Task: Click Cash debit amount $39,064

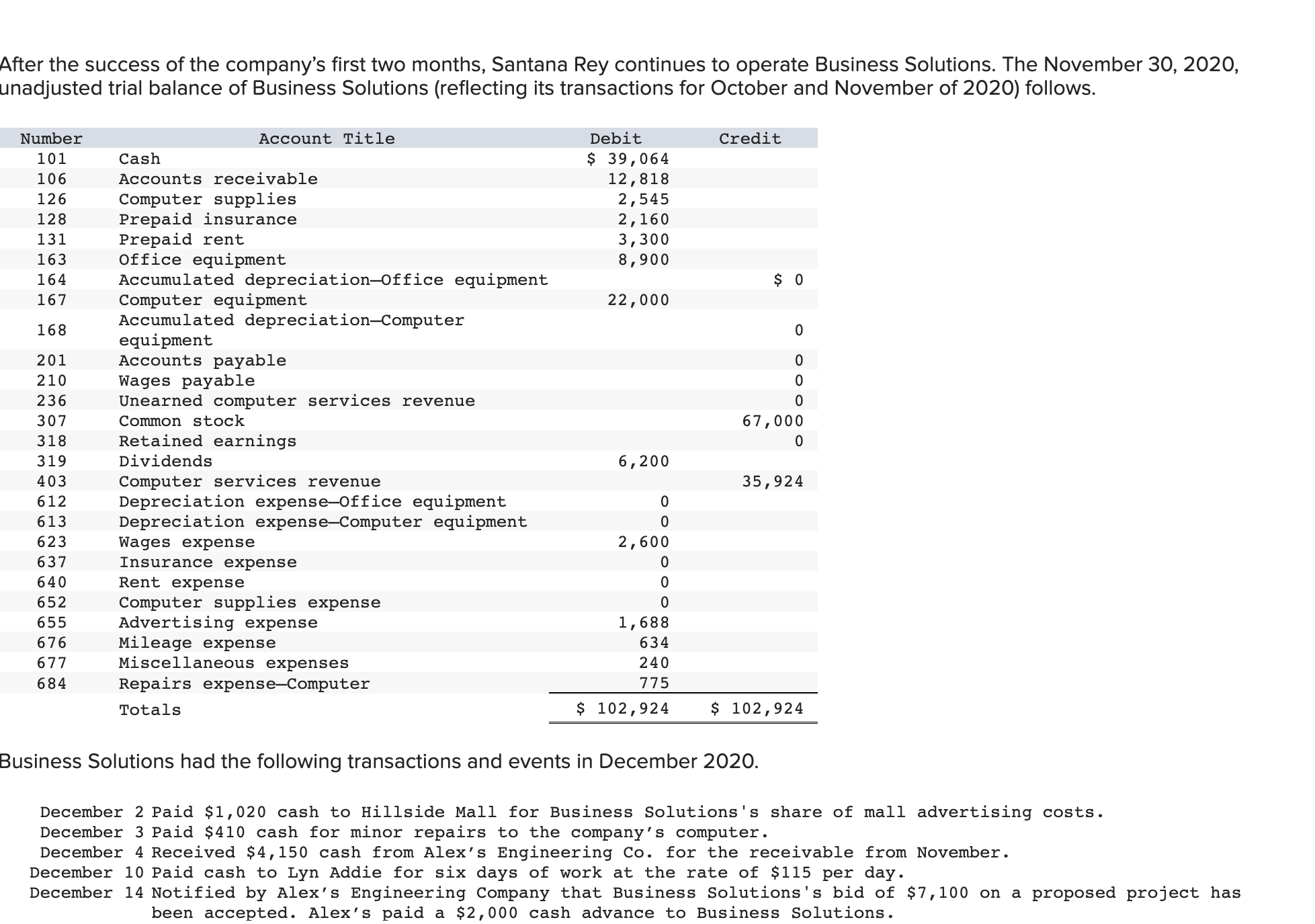Action: [628, 159]
